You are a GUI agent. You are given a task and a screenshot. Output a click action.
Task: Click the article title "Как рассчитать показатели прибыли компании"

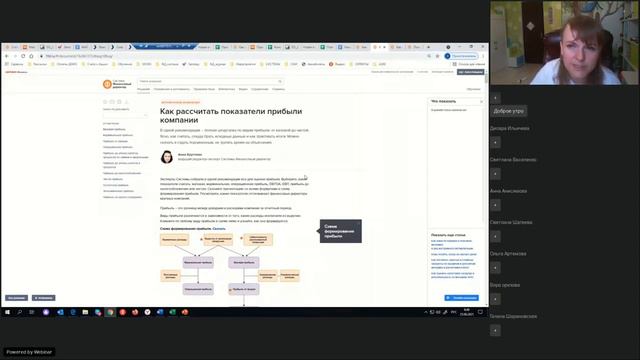point(231,116)
